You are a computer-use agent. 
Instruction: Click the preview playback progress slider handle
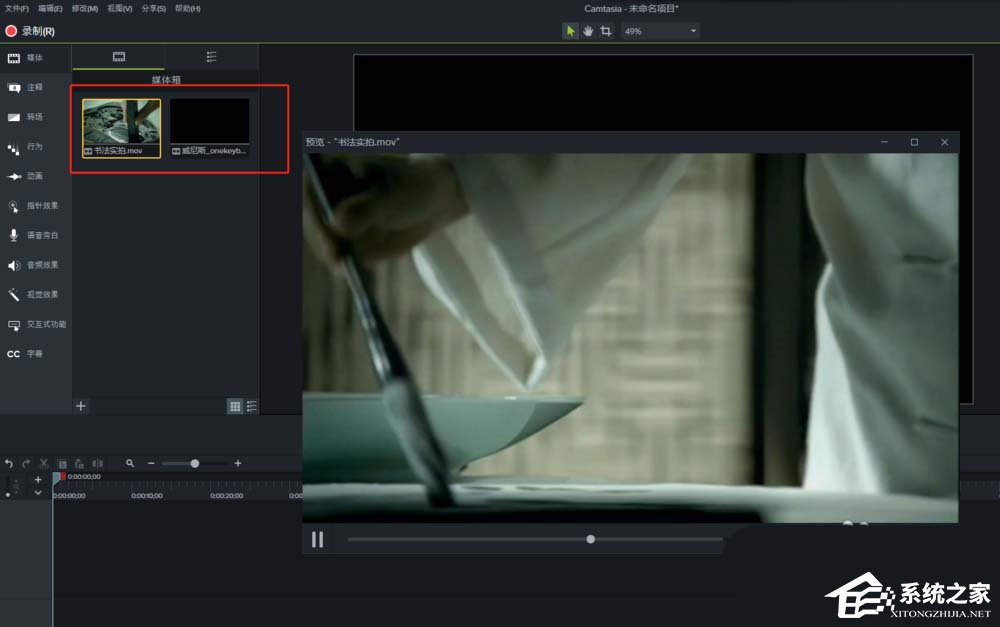591,539
